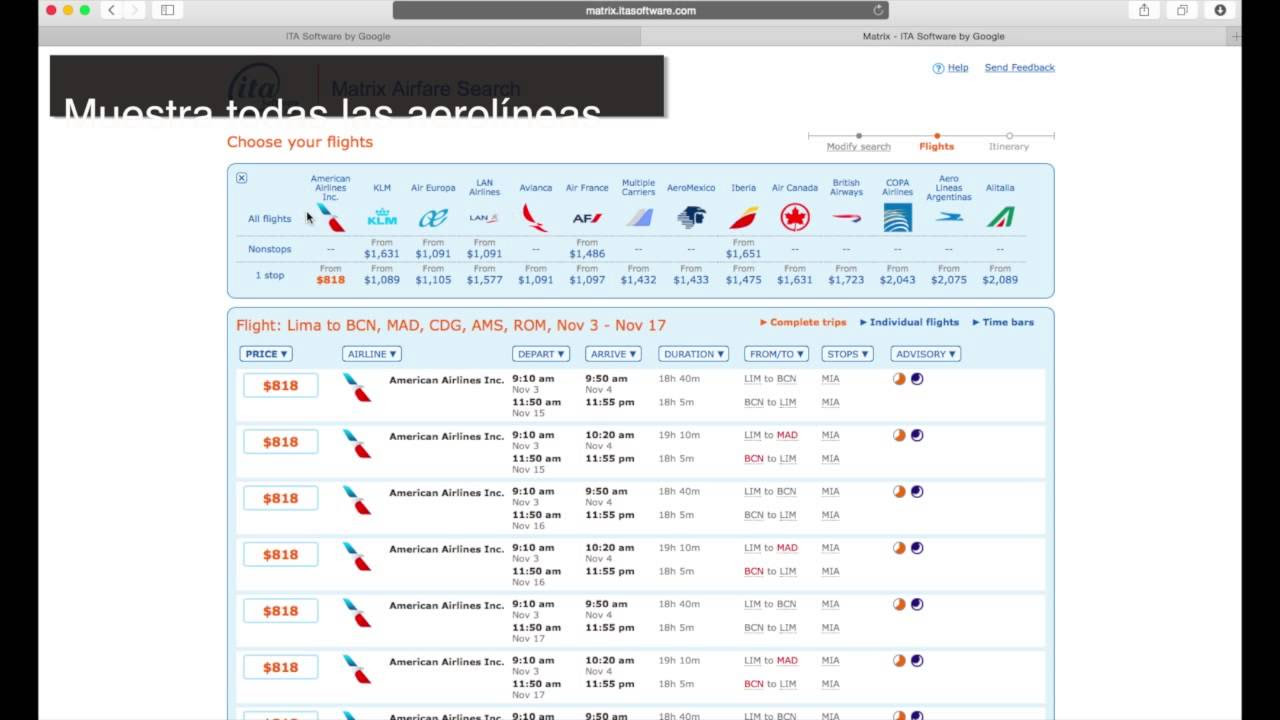Click the All flights row label
The height and width of the screenshot is (720, 1280).
tap(270, 219)
